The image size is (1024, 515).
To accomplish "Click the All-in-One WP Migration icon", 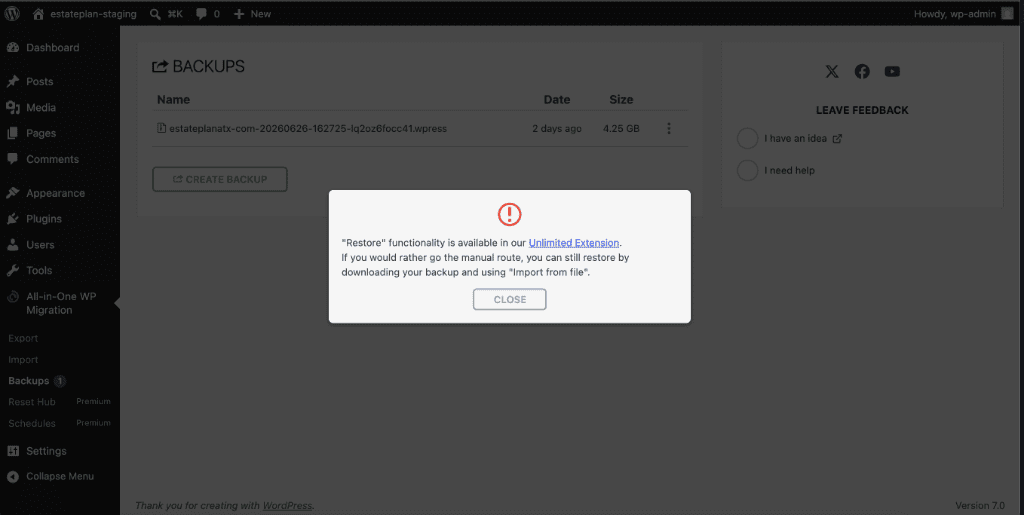I will coord(12,296).
